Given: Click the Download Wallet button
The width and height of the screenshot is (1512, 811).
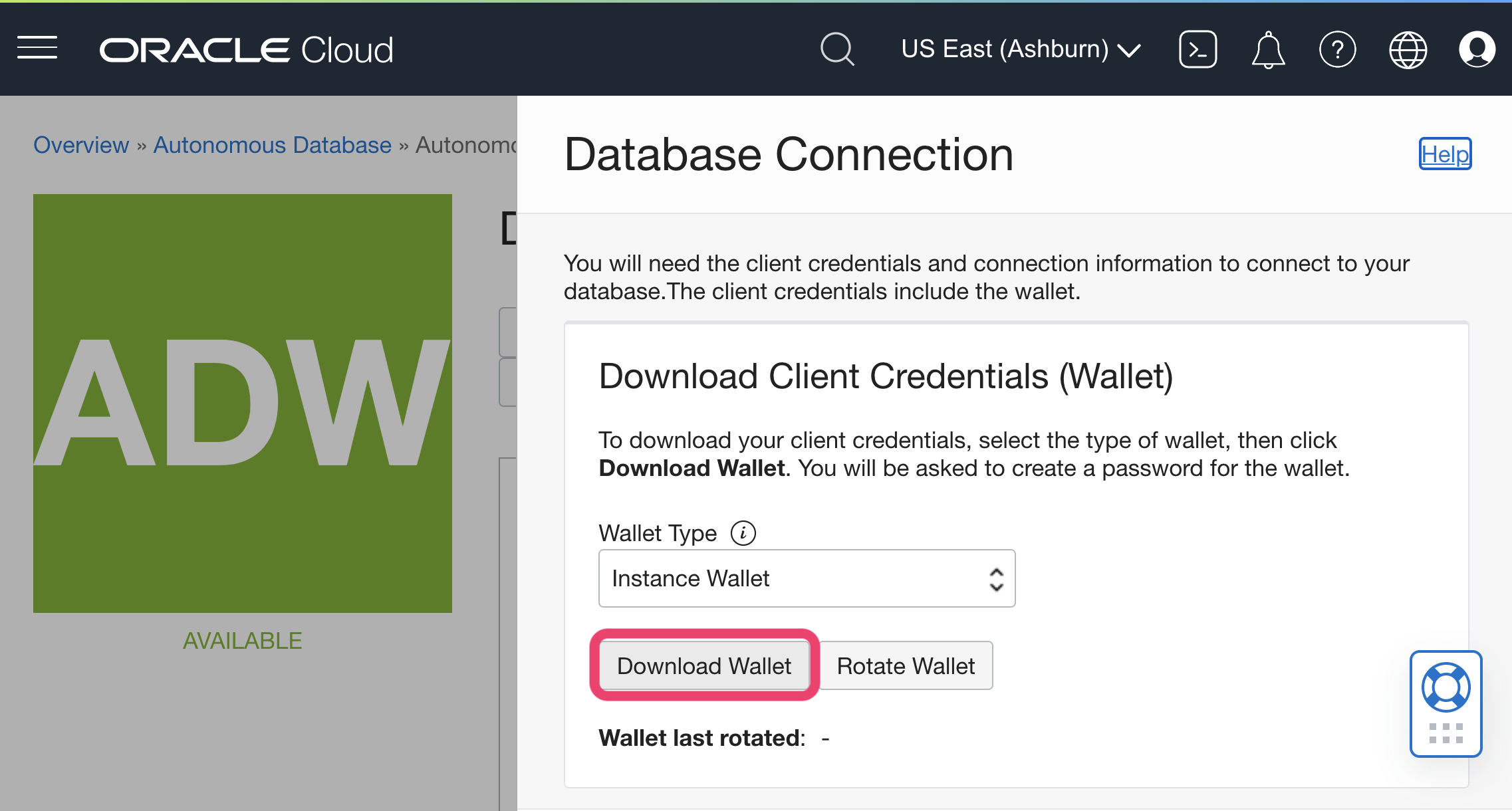Looking at the screenshot, I should (703, 665).
